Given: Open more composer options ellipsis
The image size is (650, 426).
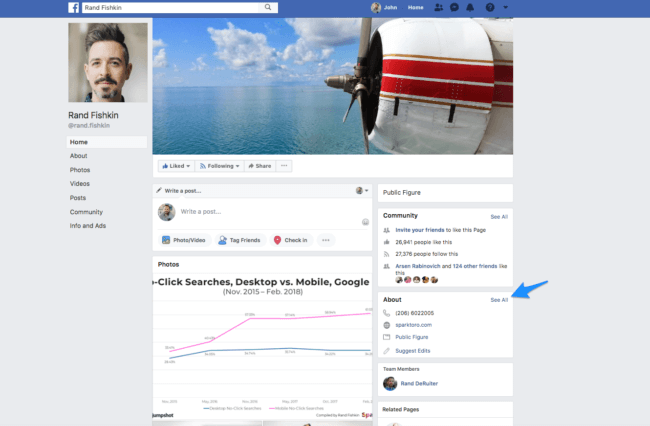Looking at the screenshot, I should coord(326,240).
